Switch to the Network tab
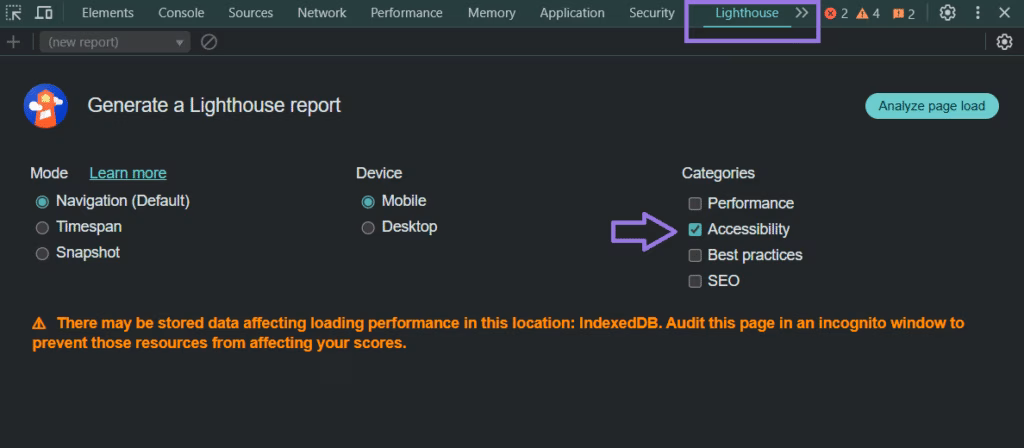This screenshot has height=448, width=1024. 321,13
